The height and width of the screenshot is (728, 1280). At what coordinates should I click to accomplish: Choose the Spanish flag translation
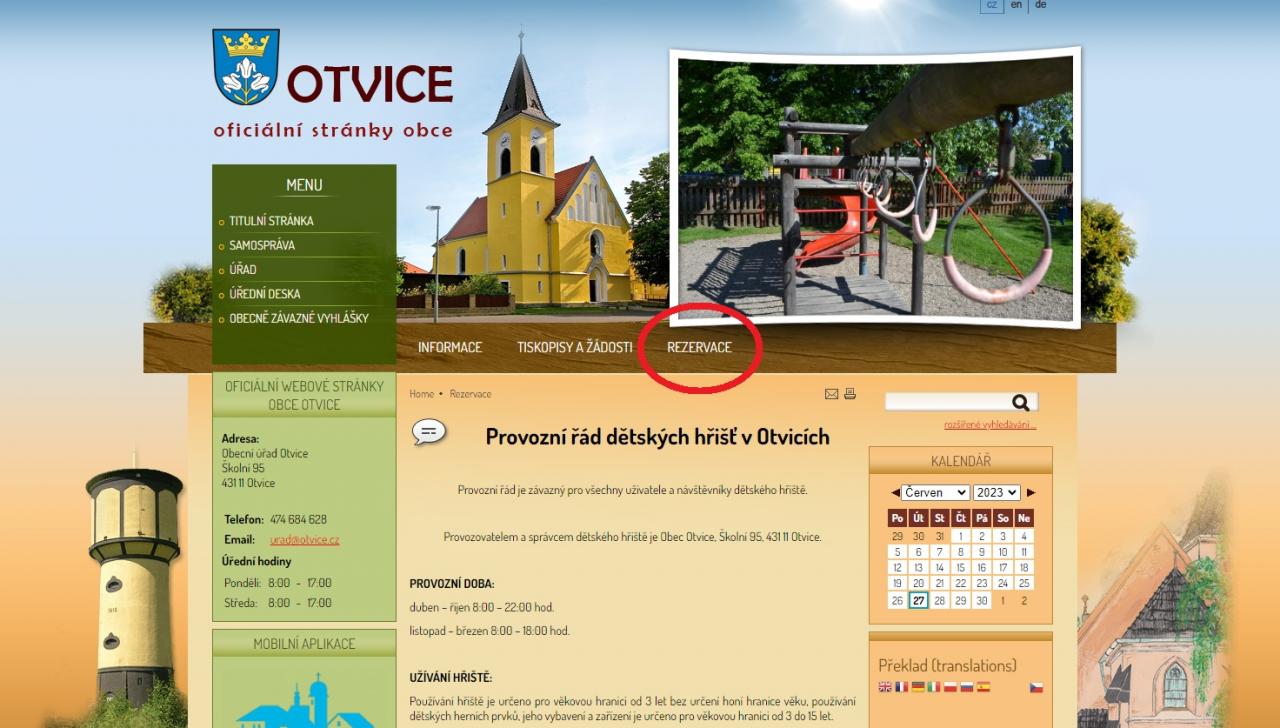point(983,687)
